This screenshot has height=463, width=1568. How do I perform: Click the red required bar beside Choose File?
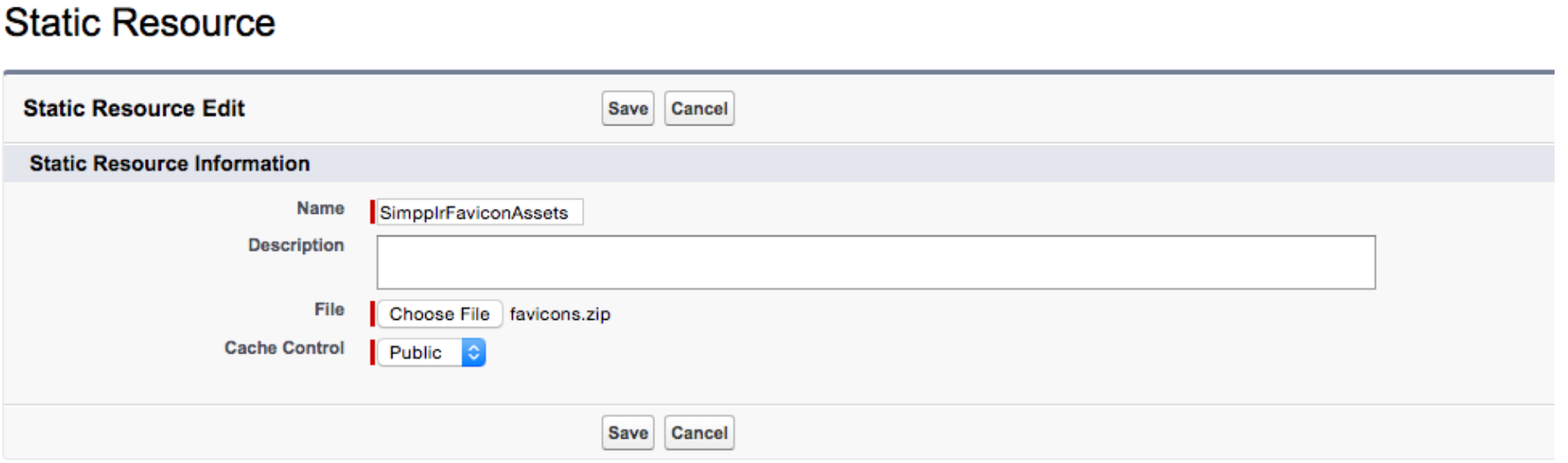click(x=372, y=314)
